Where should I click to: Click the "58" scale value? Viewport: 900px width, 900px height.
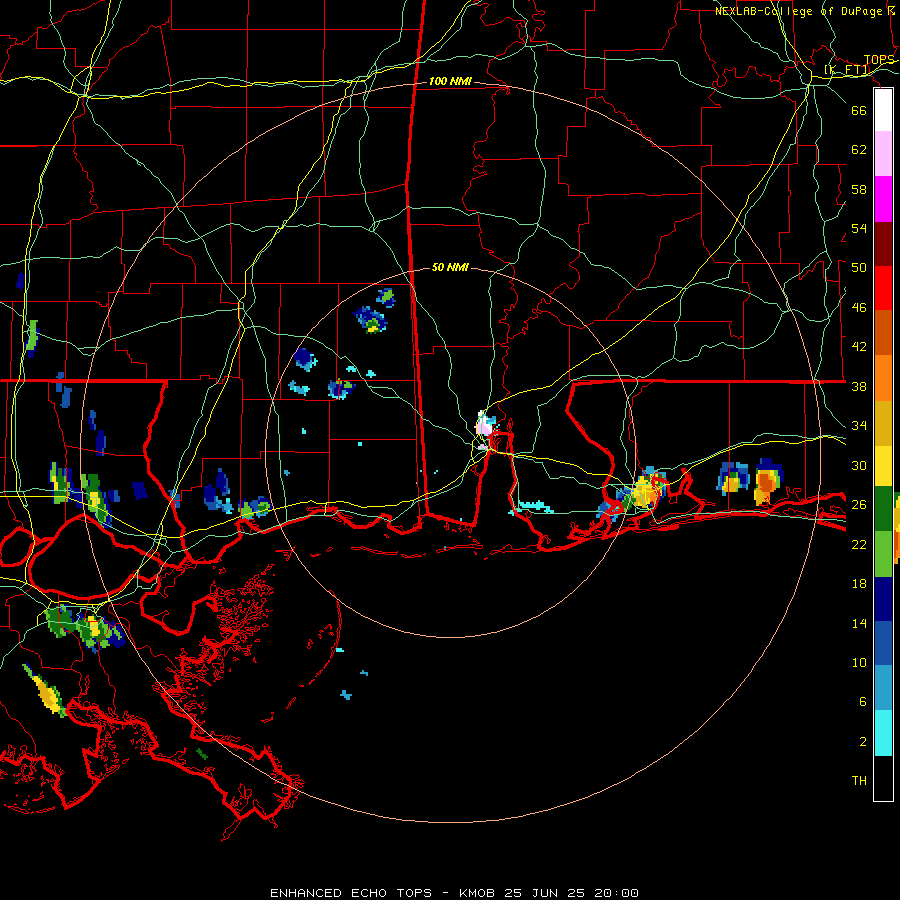859,189
